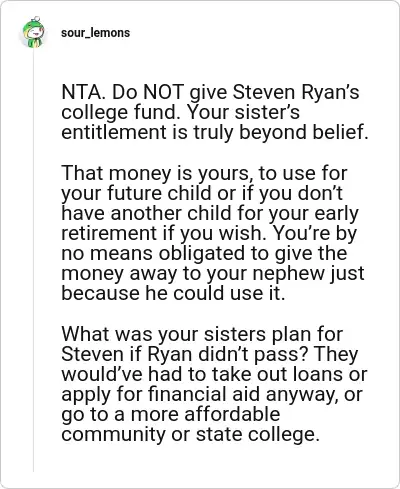Click the paragraph beginning "That money is yours"
This screenshot has width=400, height=489.
(213, 233)
